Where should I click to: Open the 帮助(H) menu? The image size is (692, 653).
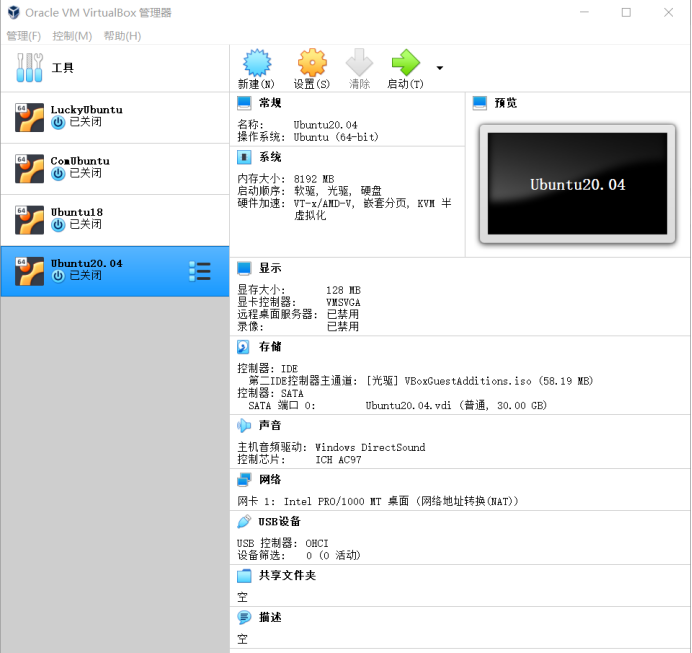(122, 36)
